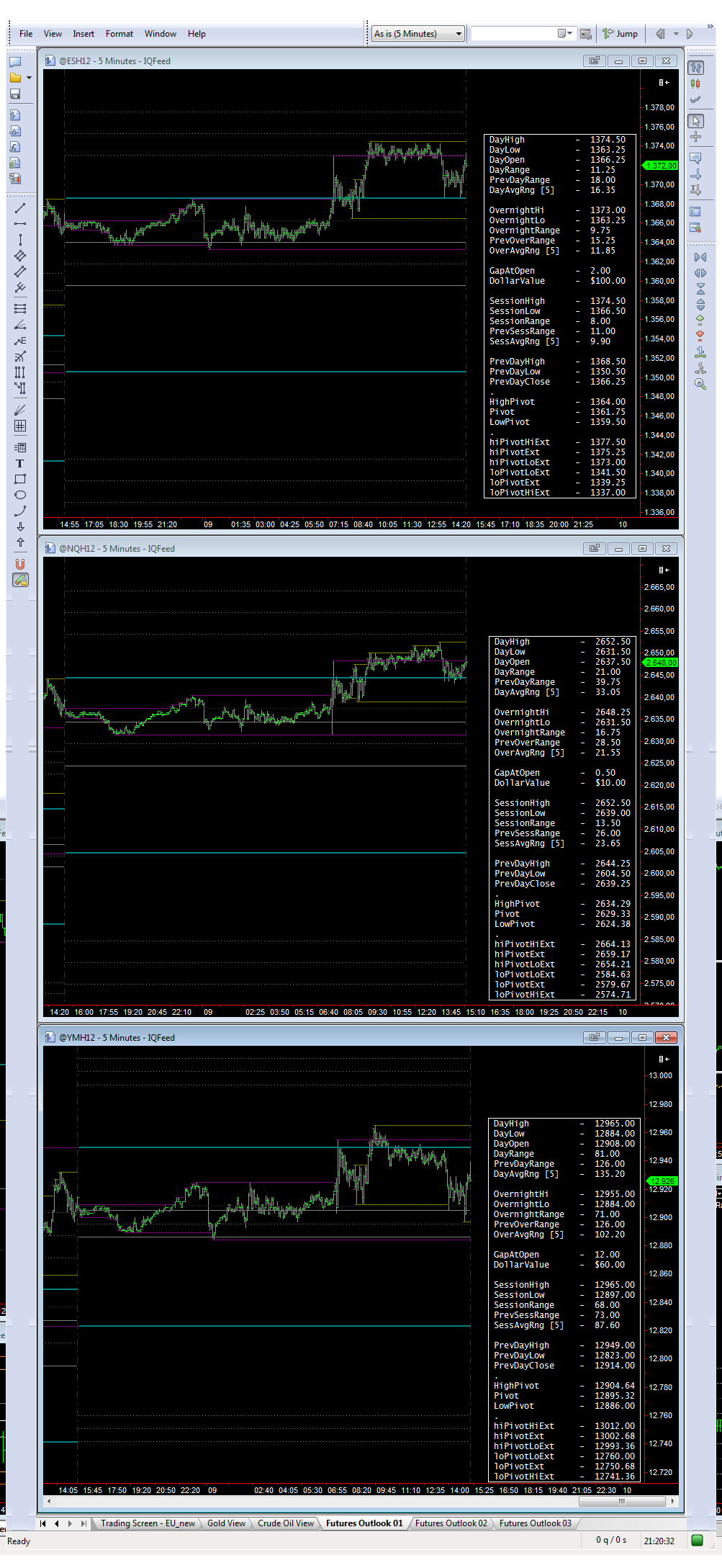Screen dimensions: 722x1568
Task: Click the Jump button
Action: coord(621,34)
